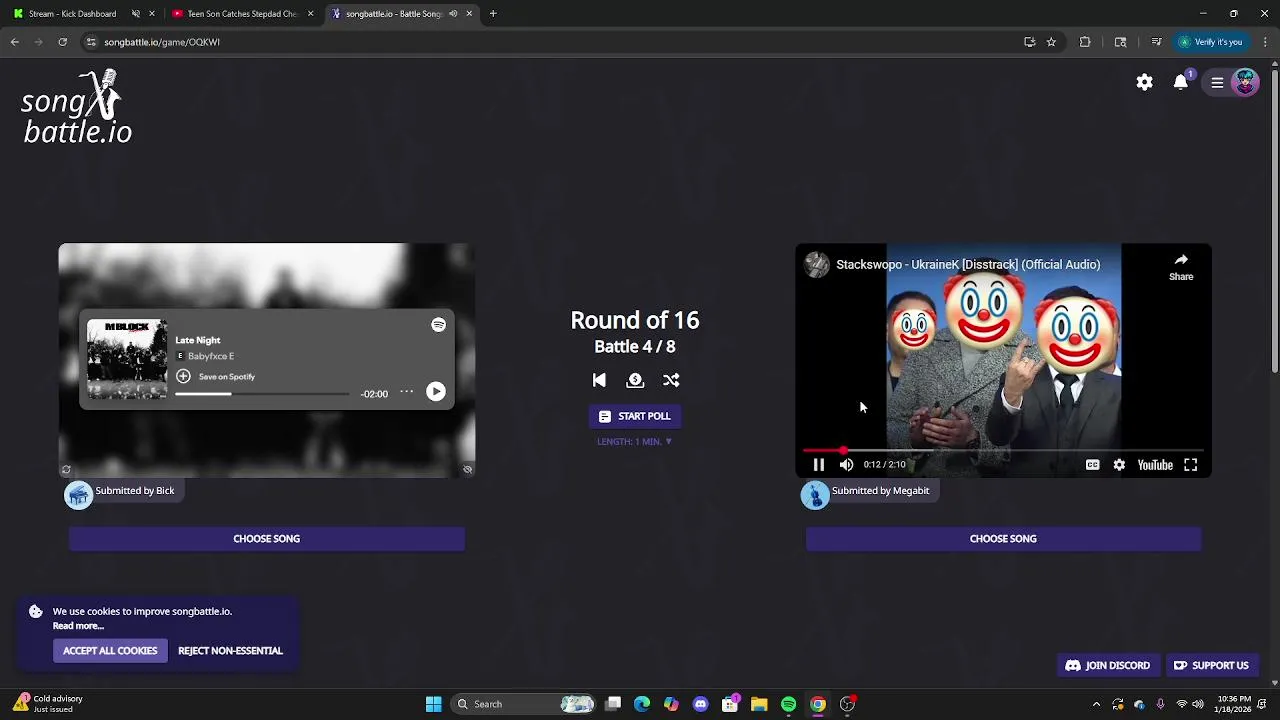Image resolution: width=1280 pixels, height=720 pixels.
Task: Save Late Night on Spotify plus icon
Action: 183,376
